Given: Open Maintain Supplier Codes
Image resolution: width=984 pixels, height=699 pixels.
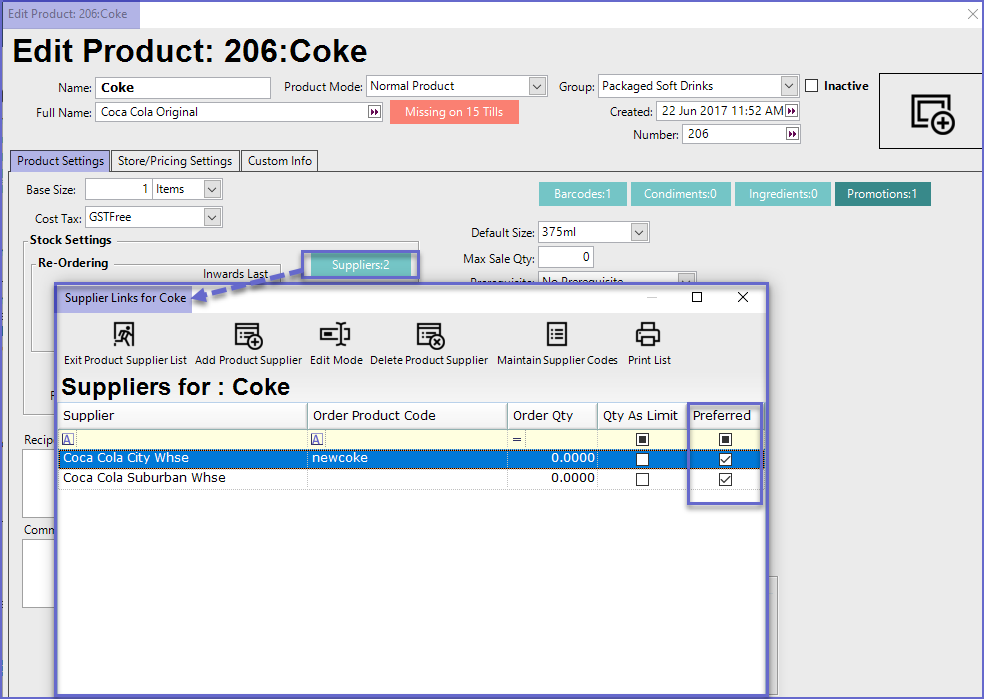Looking at the screenshot, I should 557,335.
